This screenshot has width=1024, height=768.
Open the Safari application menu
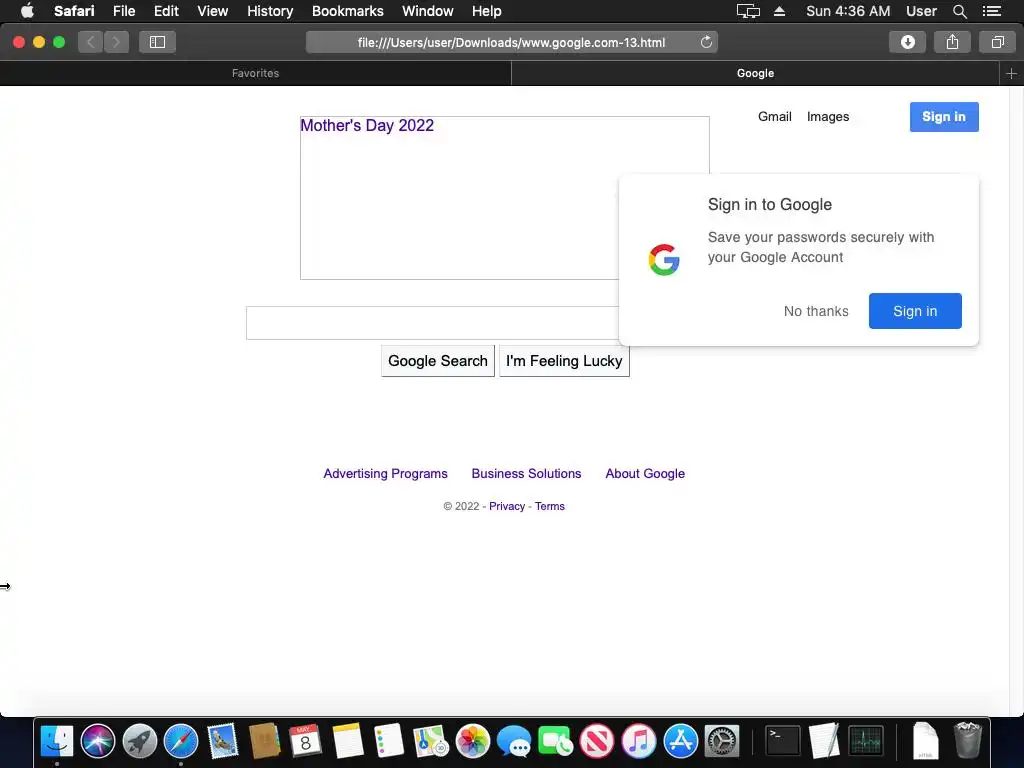pos(74,11)
